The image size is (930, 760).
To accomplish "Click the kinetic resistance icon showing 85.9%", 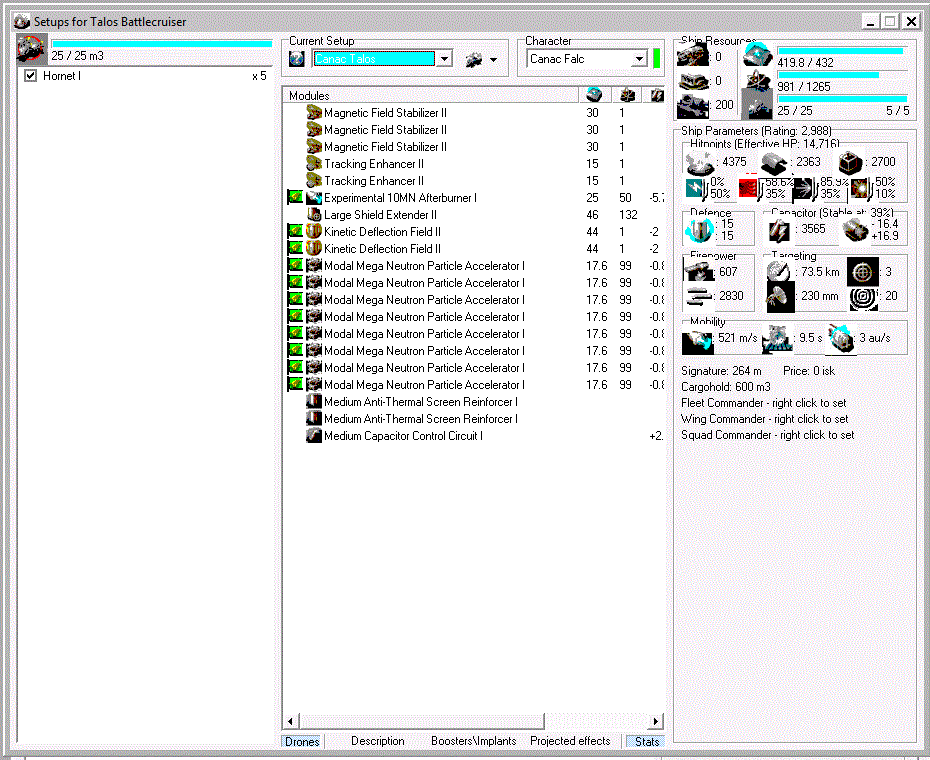I will coord(805,188).
